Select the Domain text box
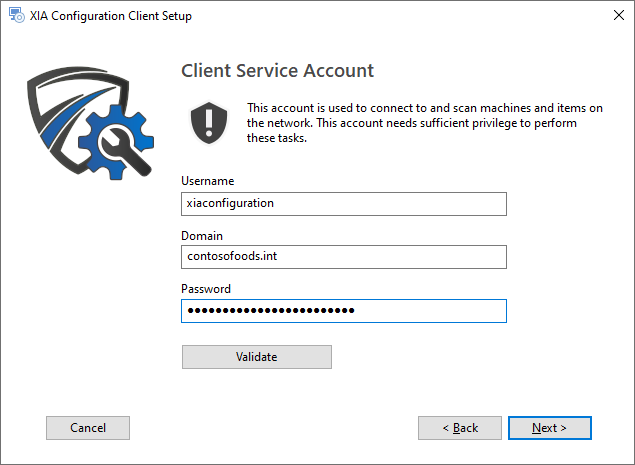 click(x=344, y=257)
